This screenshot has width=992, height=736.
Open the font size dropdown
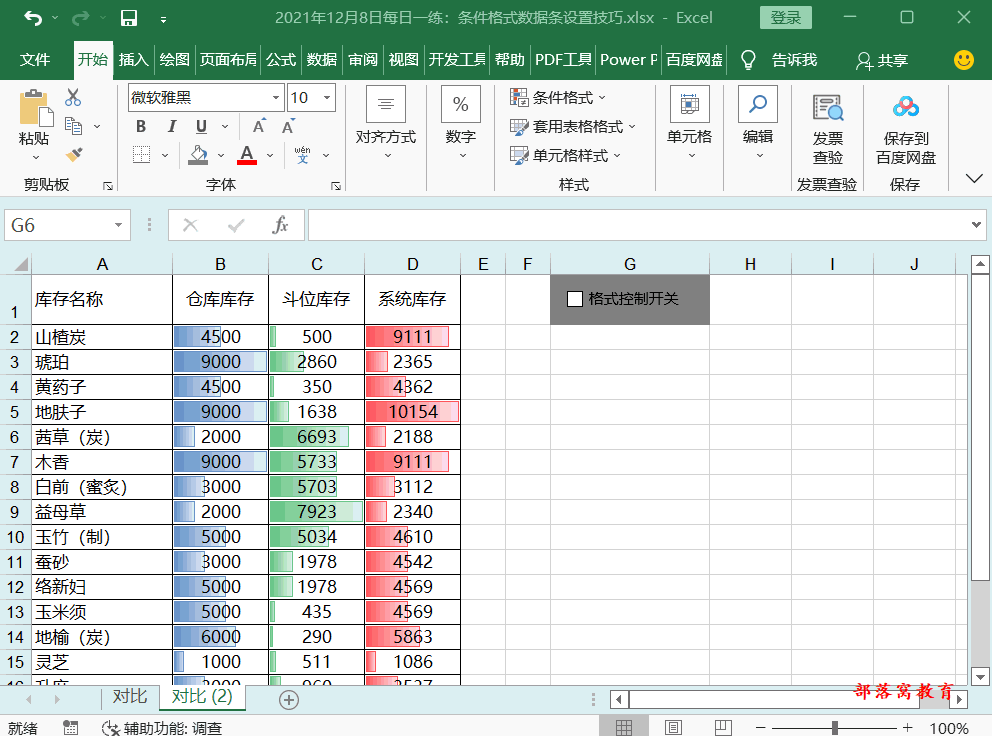click(x=327, y=97)
